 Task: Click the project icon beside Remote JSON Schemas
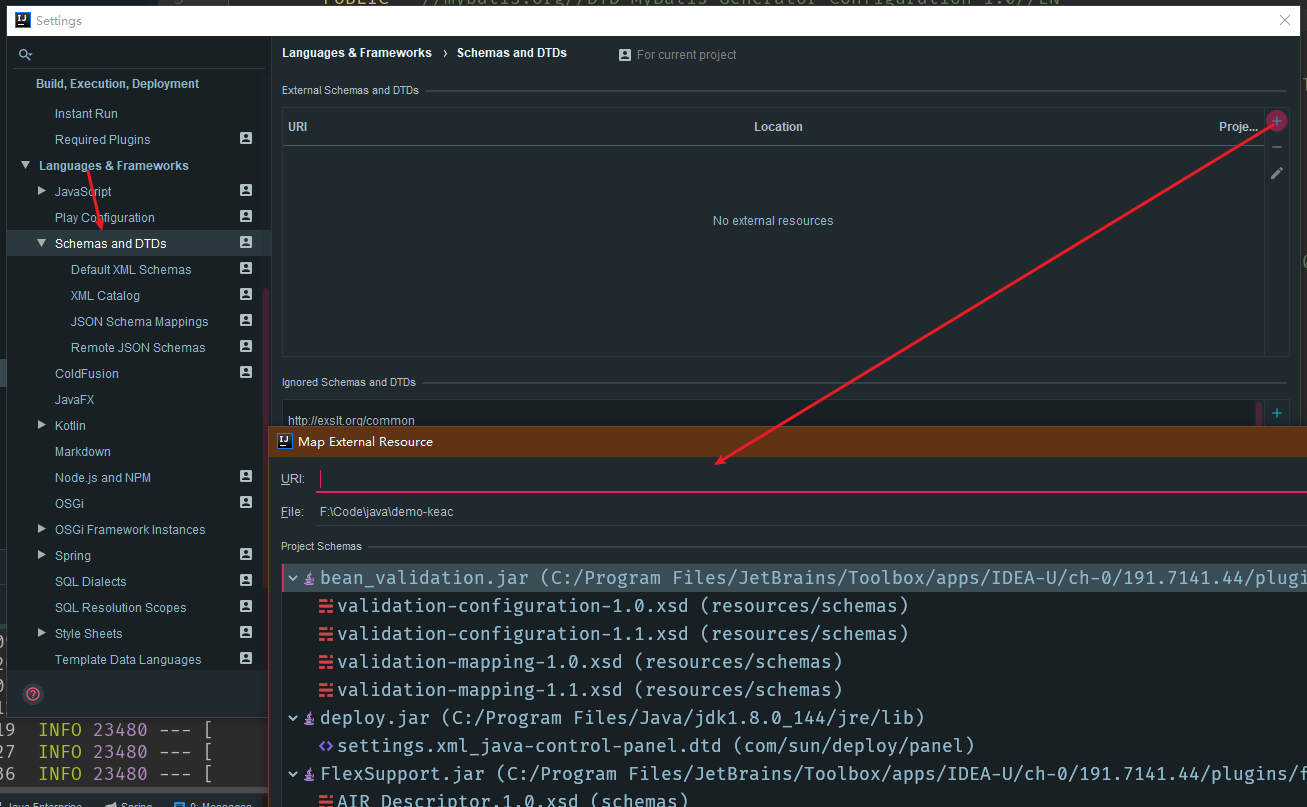246,346
